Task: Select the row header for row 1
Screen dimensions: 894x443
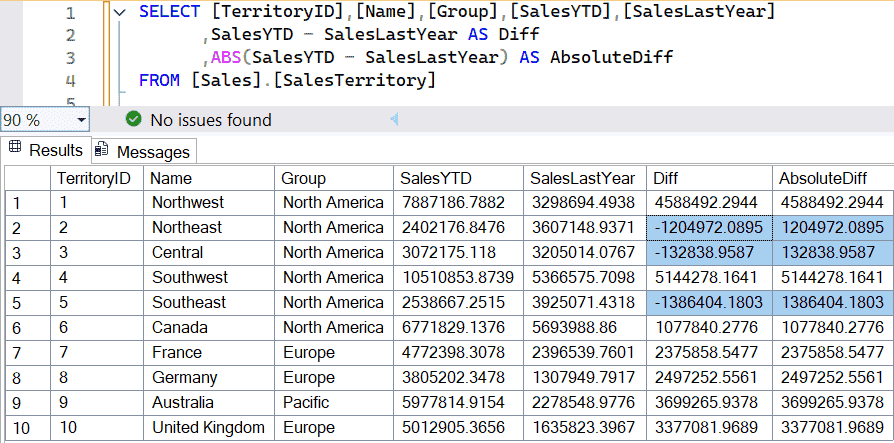Action: pyautogui.click(x=27, y=202)
